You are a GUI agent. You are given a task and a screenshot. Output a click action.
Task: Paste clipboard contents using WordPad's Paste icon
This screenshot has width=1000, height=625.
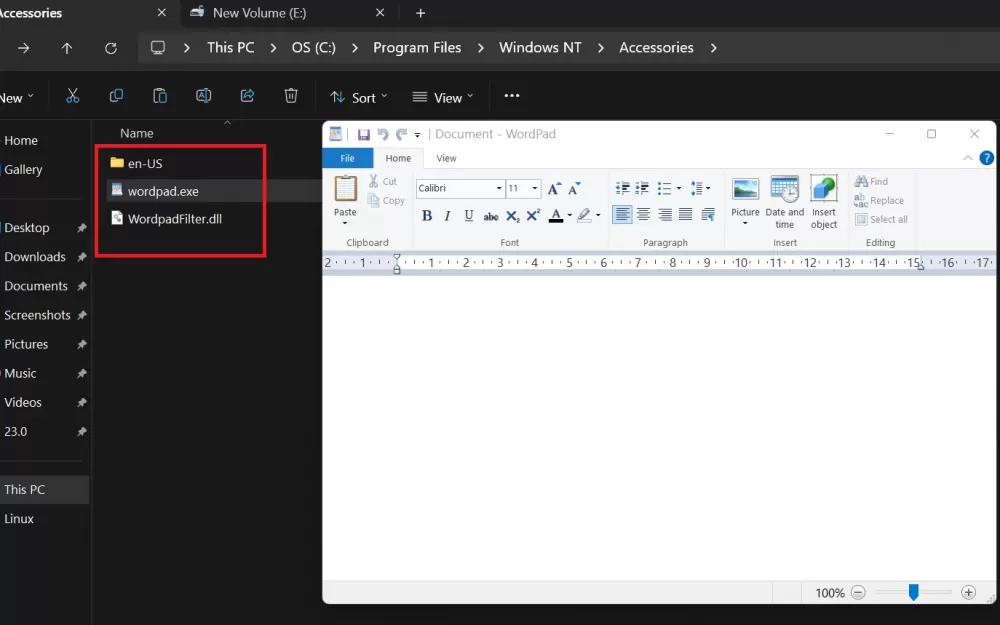(345, 189)
